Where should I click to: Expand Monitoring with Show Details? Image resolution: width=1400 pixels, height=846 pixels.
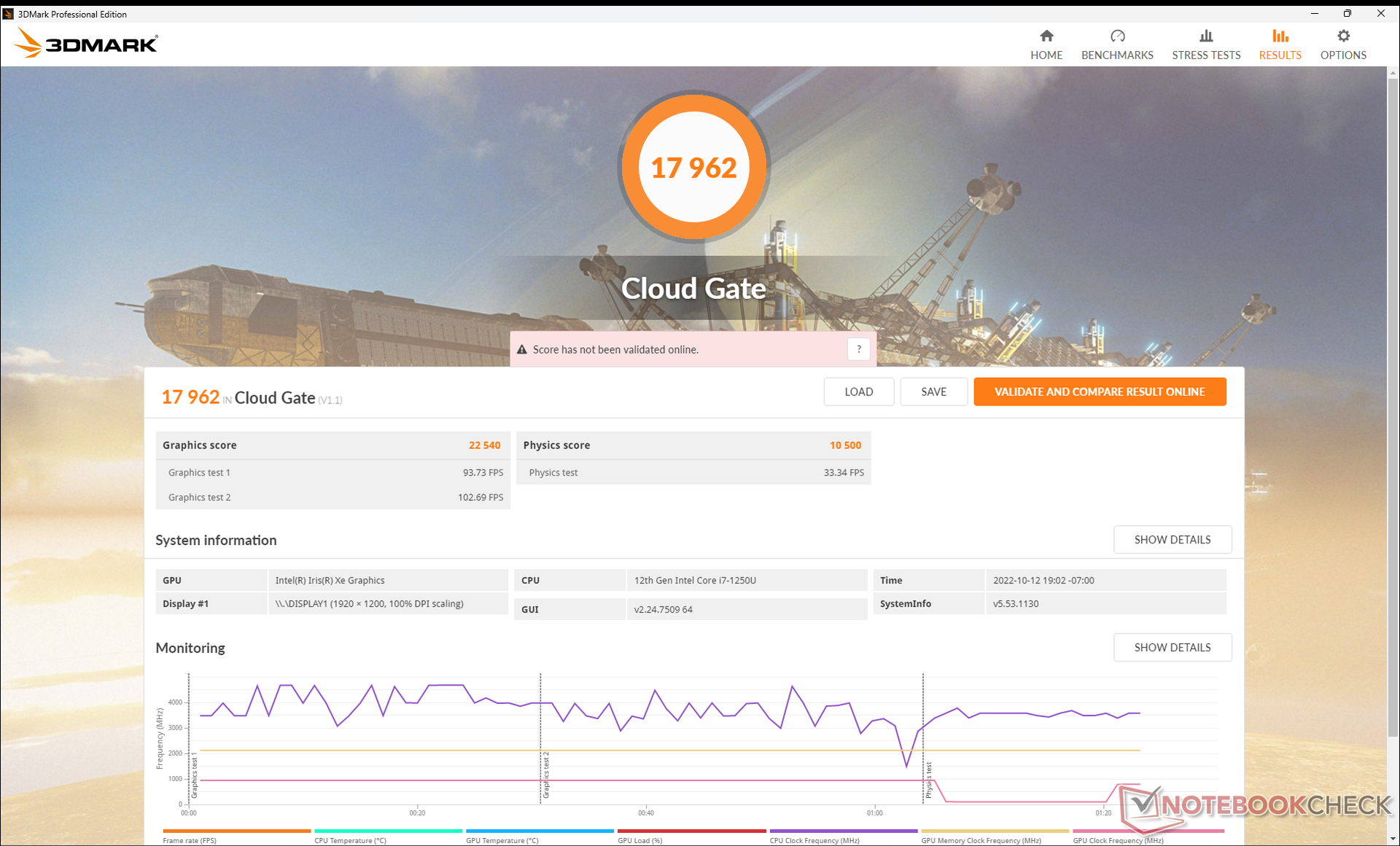tap(1172, 648)
